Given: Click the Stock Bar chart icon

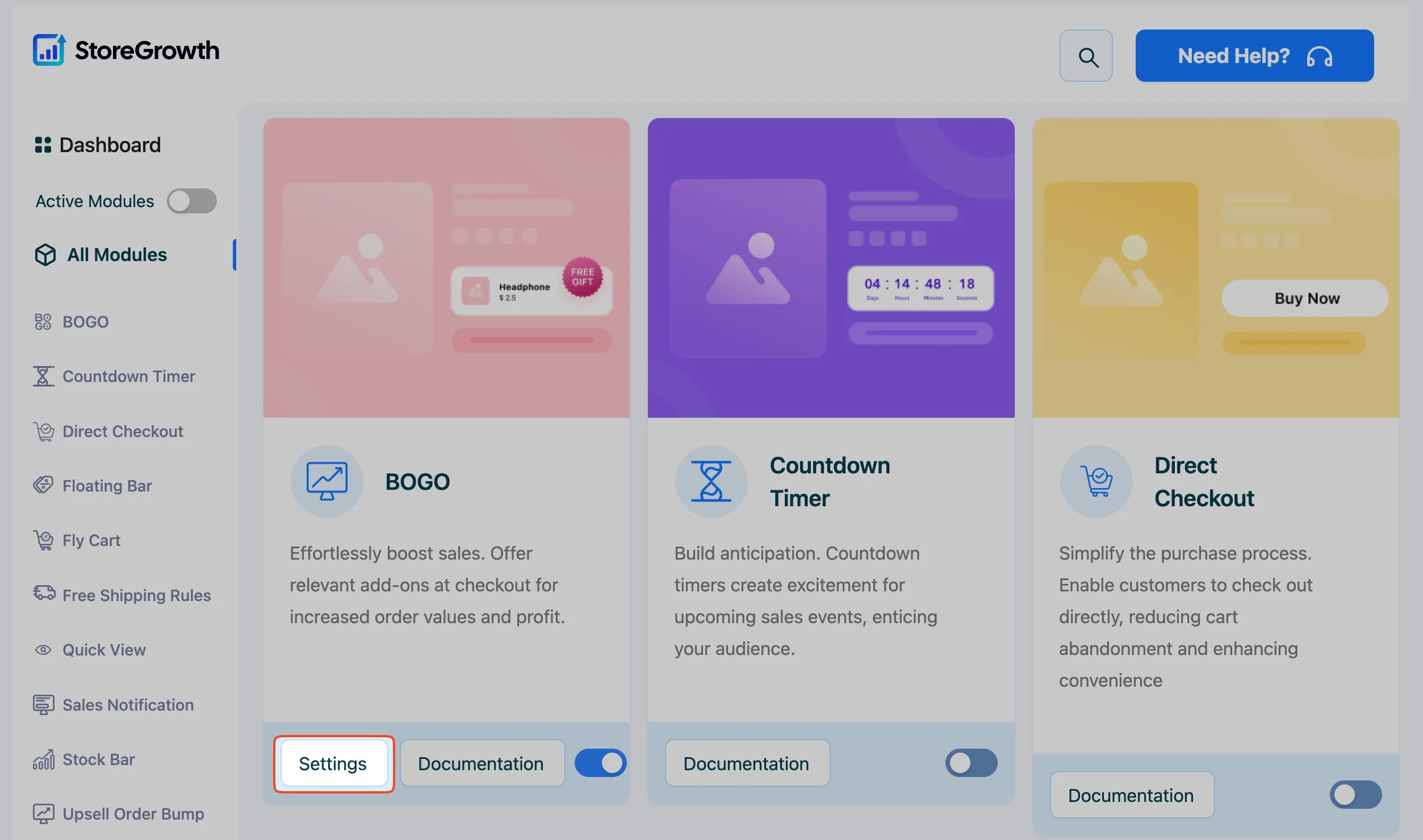Looking at the screenshot, I should click(x=43, y=759).
